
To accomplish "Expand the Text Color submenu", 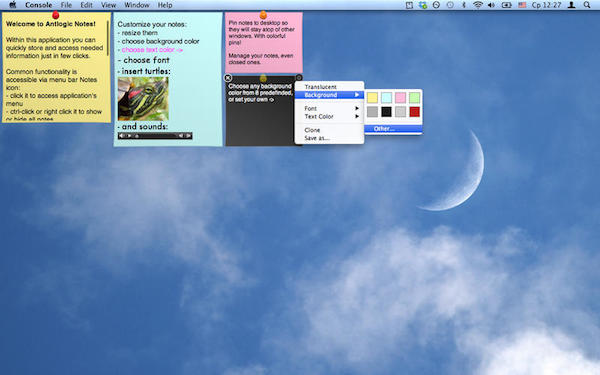I will click(329, 116).
